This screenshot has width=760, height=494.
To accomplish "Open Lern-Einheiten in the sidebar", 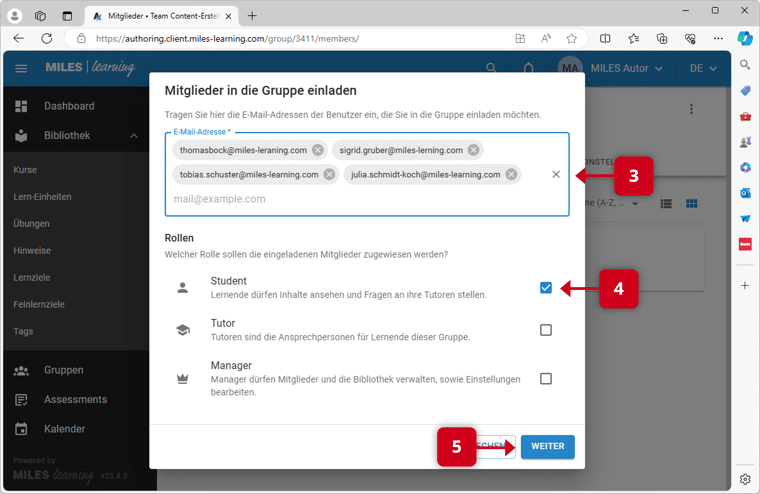I will (x=42, y=197).
